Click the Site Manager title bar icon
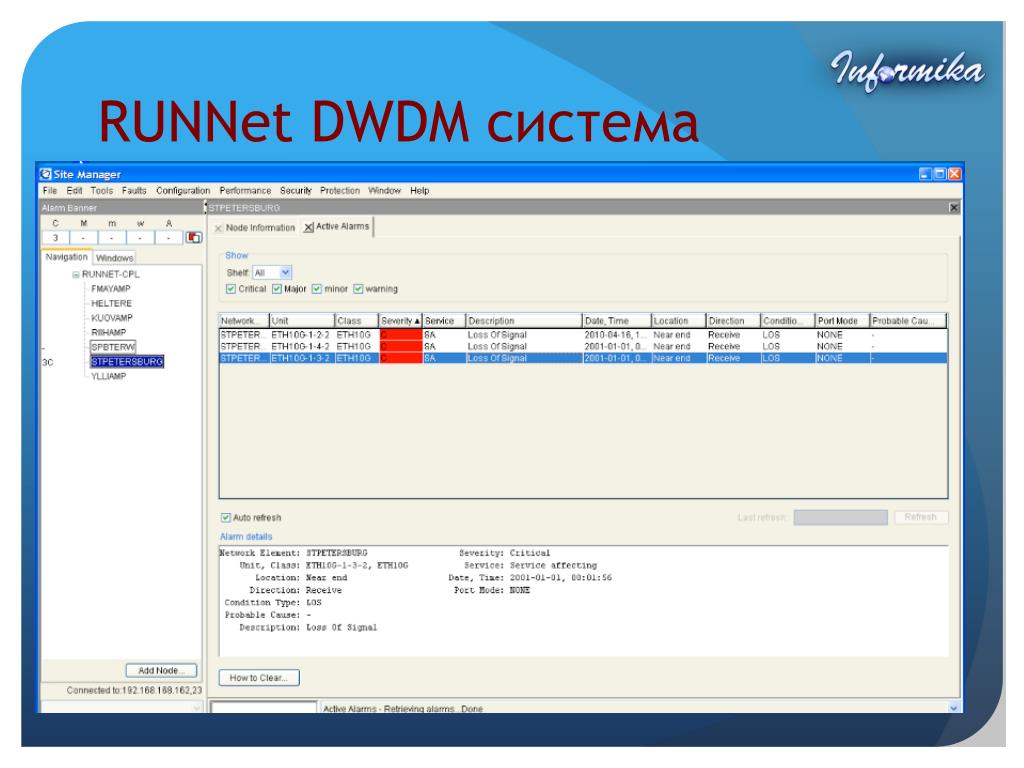This screenshot has width=1024, height=768. (x=46, y=174)
